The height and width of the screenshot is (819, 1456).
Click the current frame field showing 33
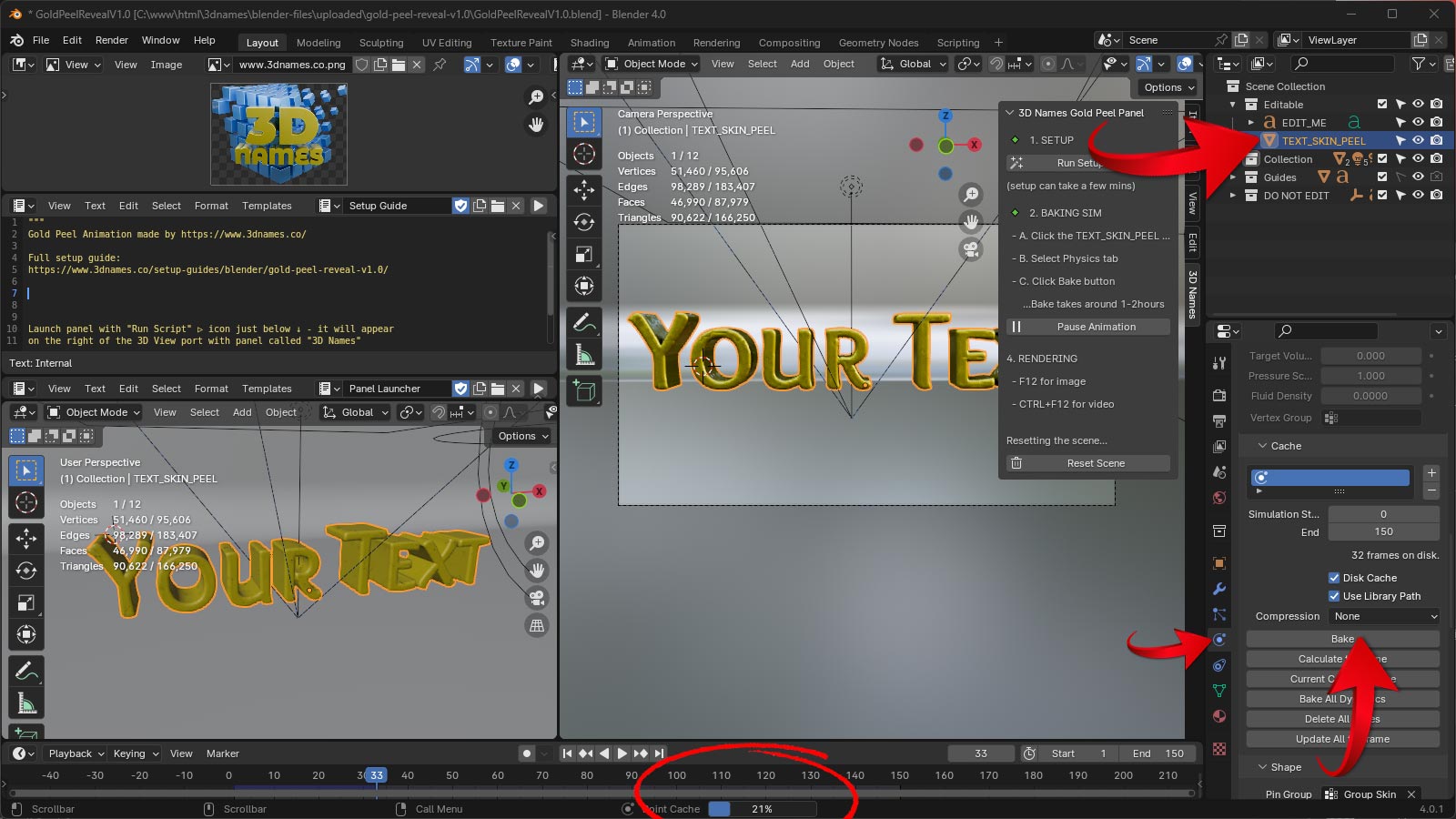(980, 753)
